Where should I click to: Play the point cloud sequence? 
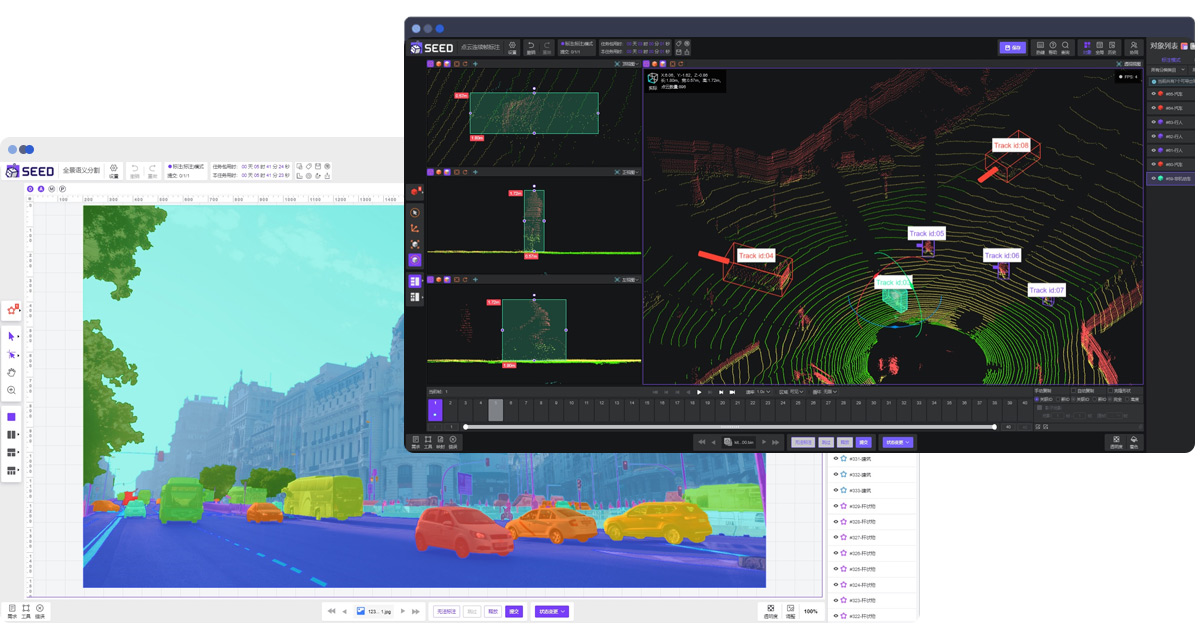pos(698,392)
